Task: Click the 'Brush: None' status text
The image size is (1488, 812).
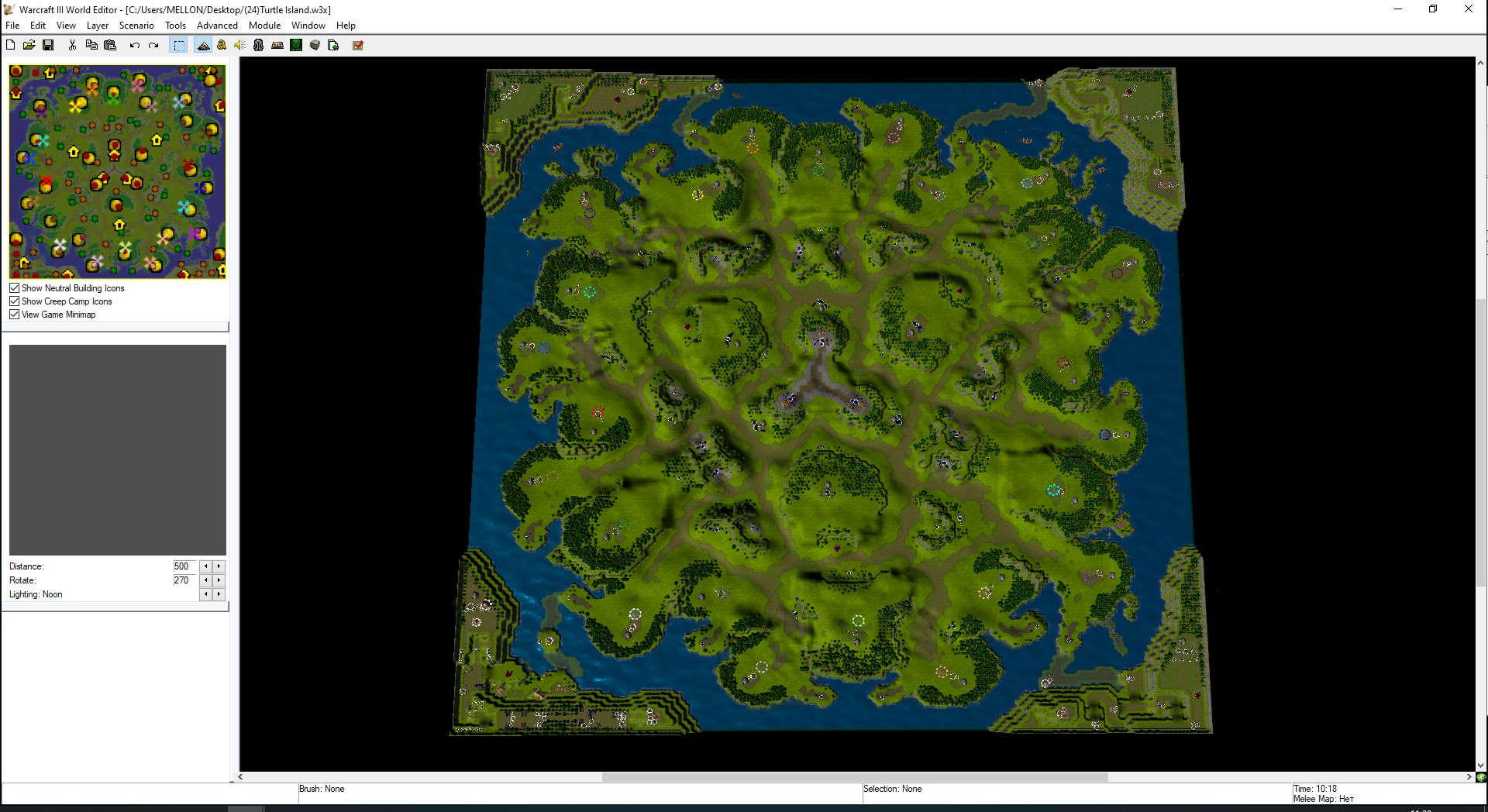Action: pyautogui.click(x=322, y=789)
